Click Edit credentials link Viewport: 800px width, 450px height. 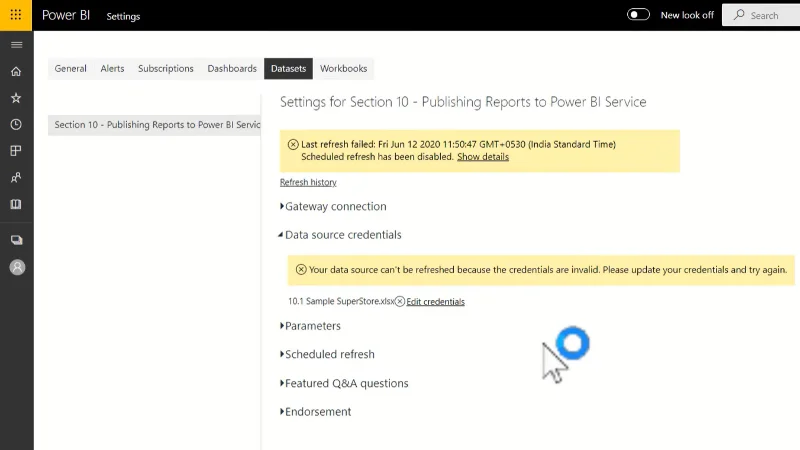[435, 302]
